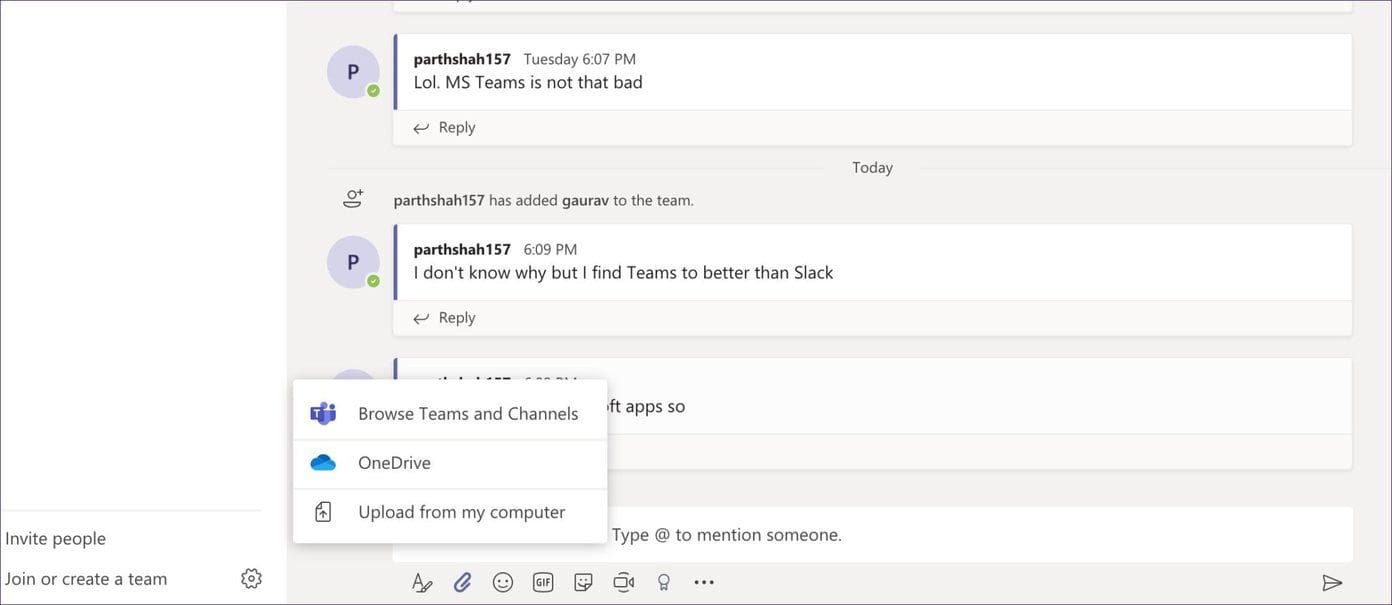Click the upload file icon
The height and width of the screenshot is (605, 1392).
[x=323, y=512]
